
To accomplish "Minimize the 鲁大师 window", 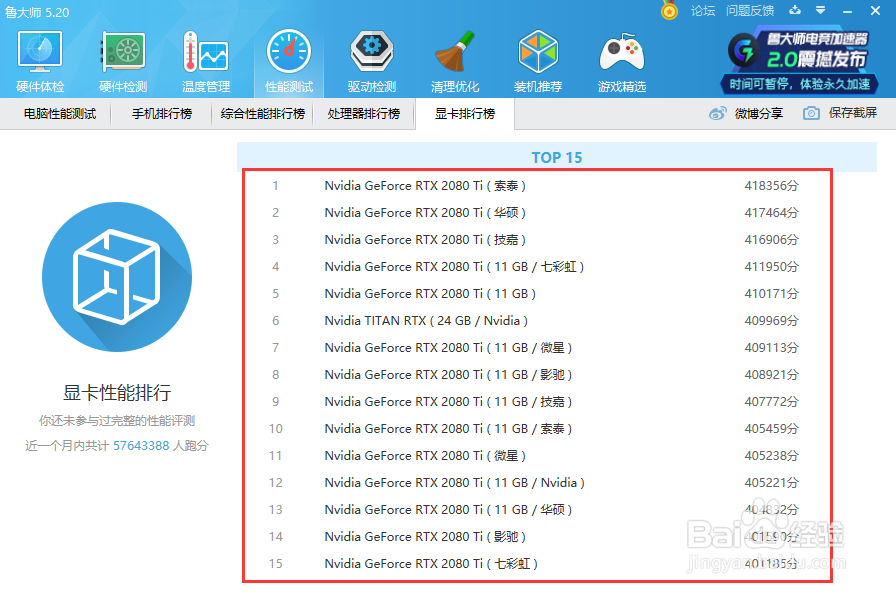I will [847, 11].
